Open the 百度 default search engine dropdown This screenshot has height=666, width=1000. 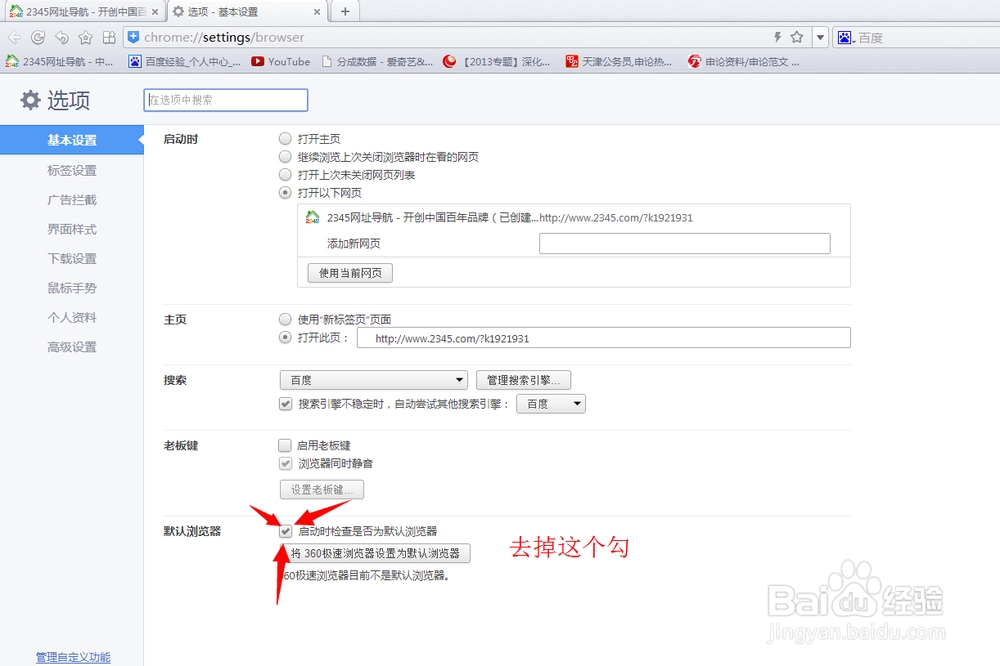click(x=374, y=380)
